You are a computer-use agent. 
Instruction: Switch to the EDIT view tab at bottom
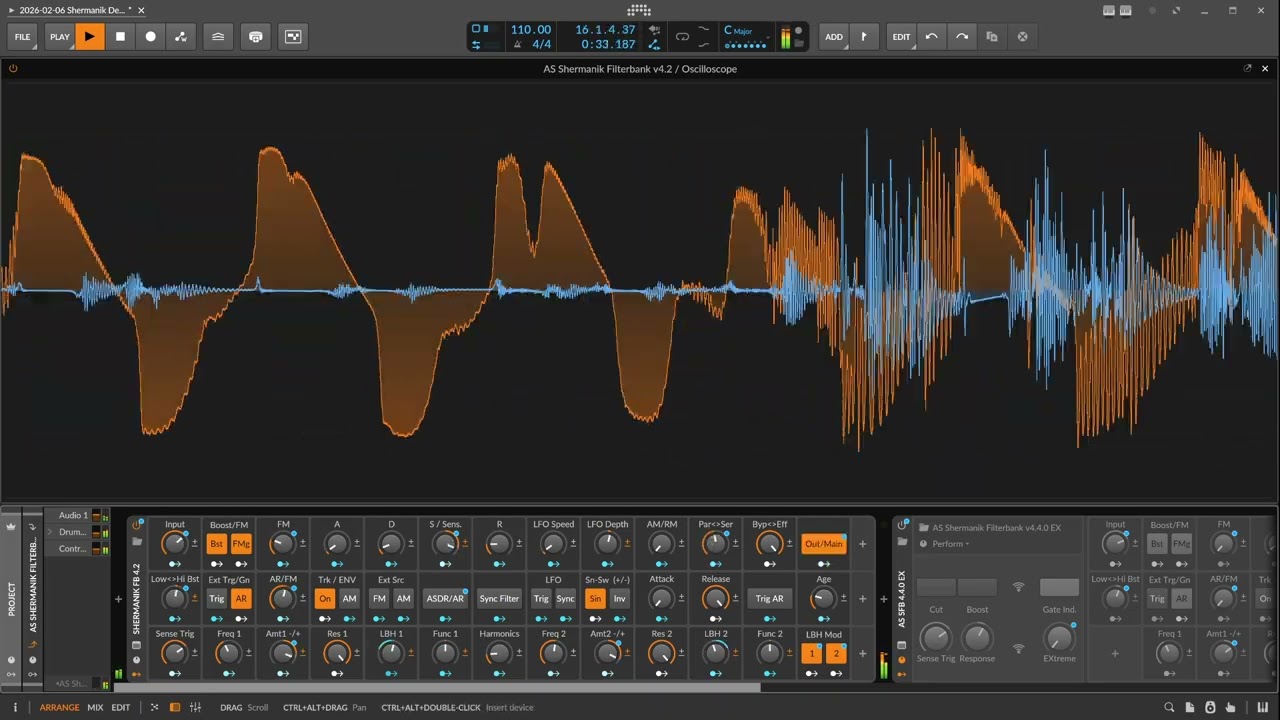click(120, 708)
